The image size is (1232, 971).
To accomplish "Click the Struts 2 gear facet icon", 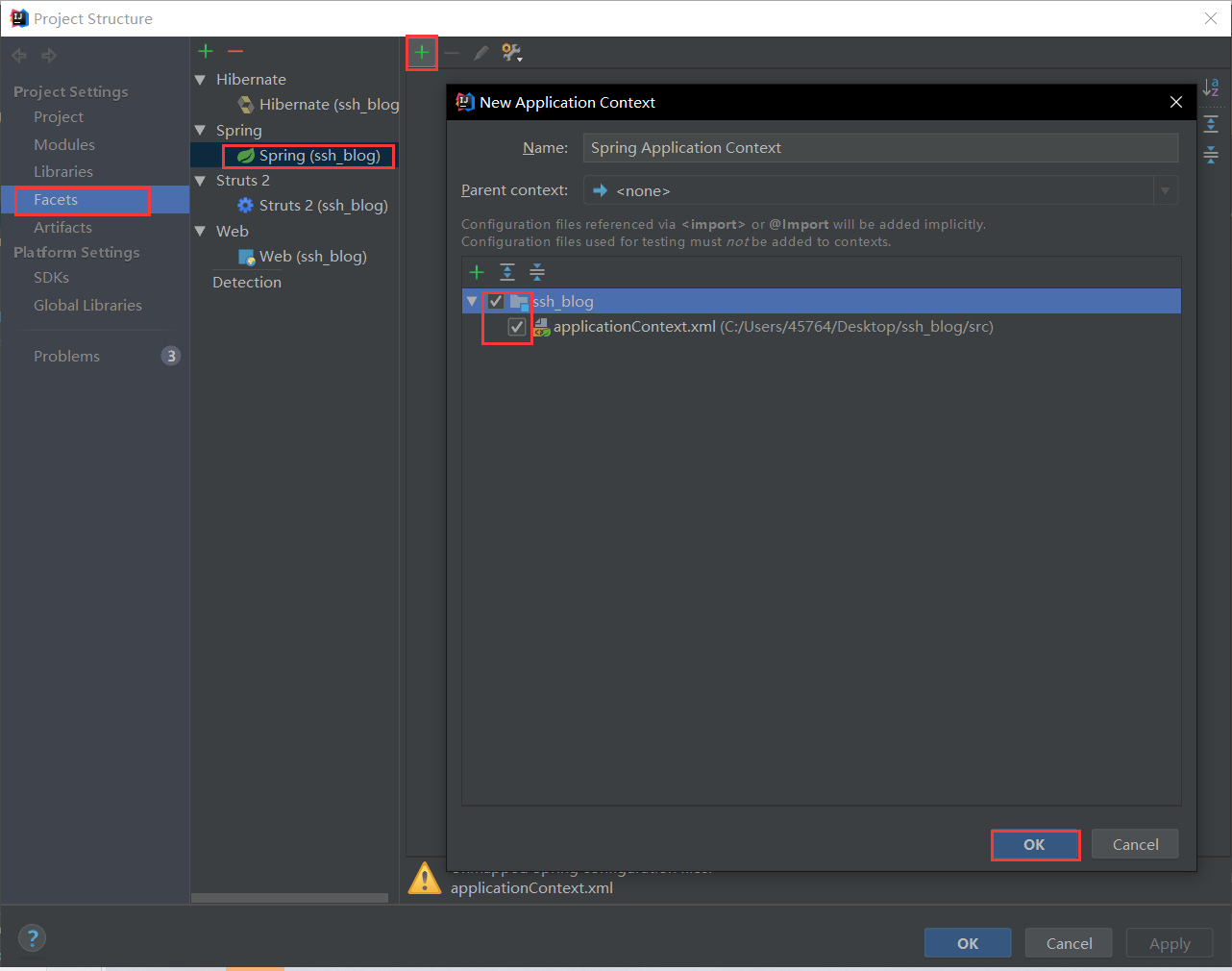I will [x=246, y=206].
